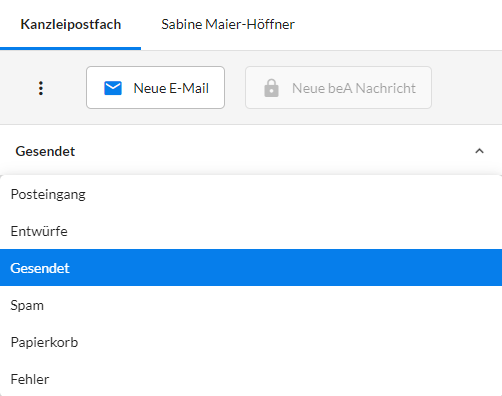Select Posteingang from the folder list
Image resolution: width=502 pixels, height=396 pixels.
251,194
